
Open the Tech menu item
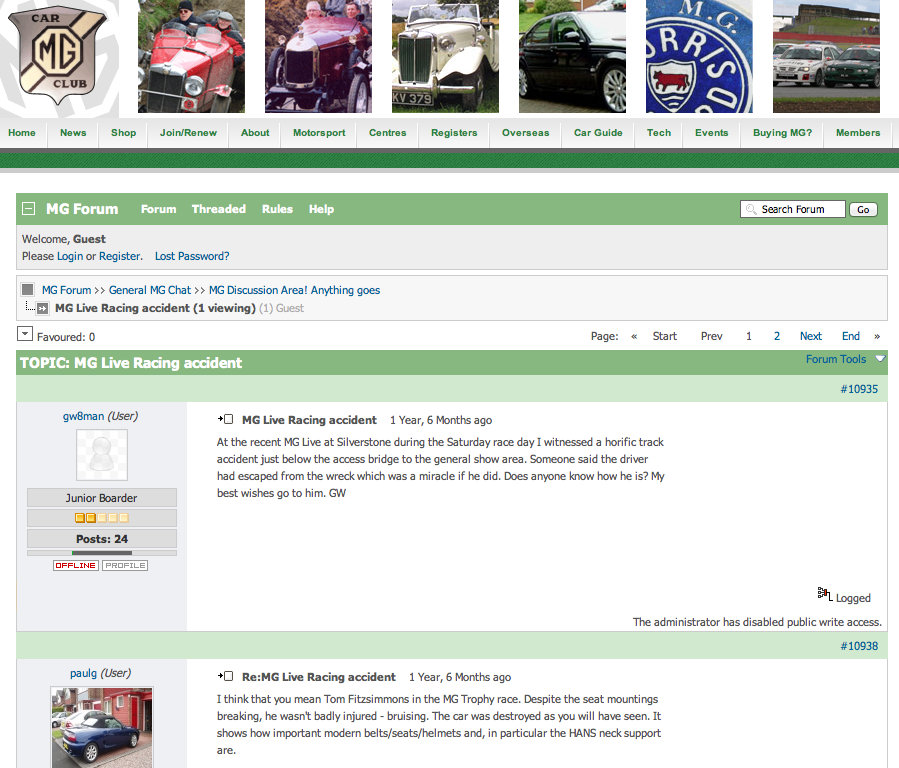point(659,133)
